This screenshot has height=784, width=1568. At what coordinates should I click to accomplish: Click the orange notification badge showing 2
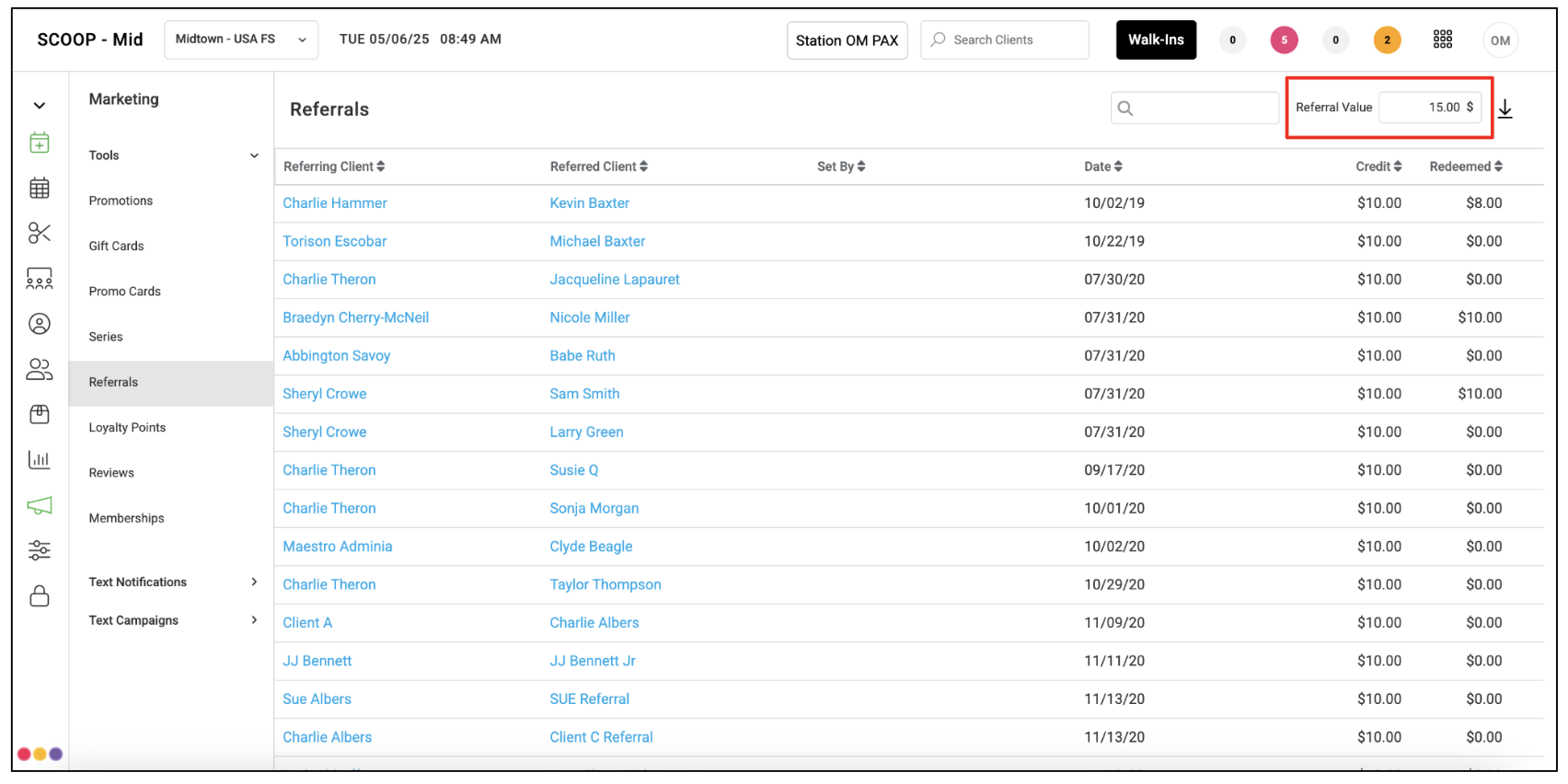(1388, 40)
